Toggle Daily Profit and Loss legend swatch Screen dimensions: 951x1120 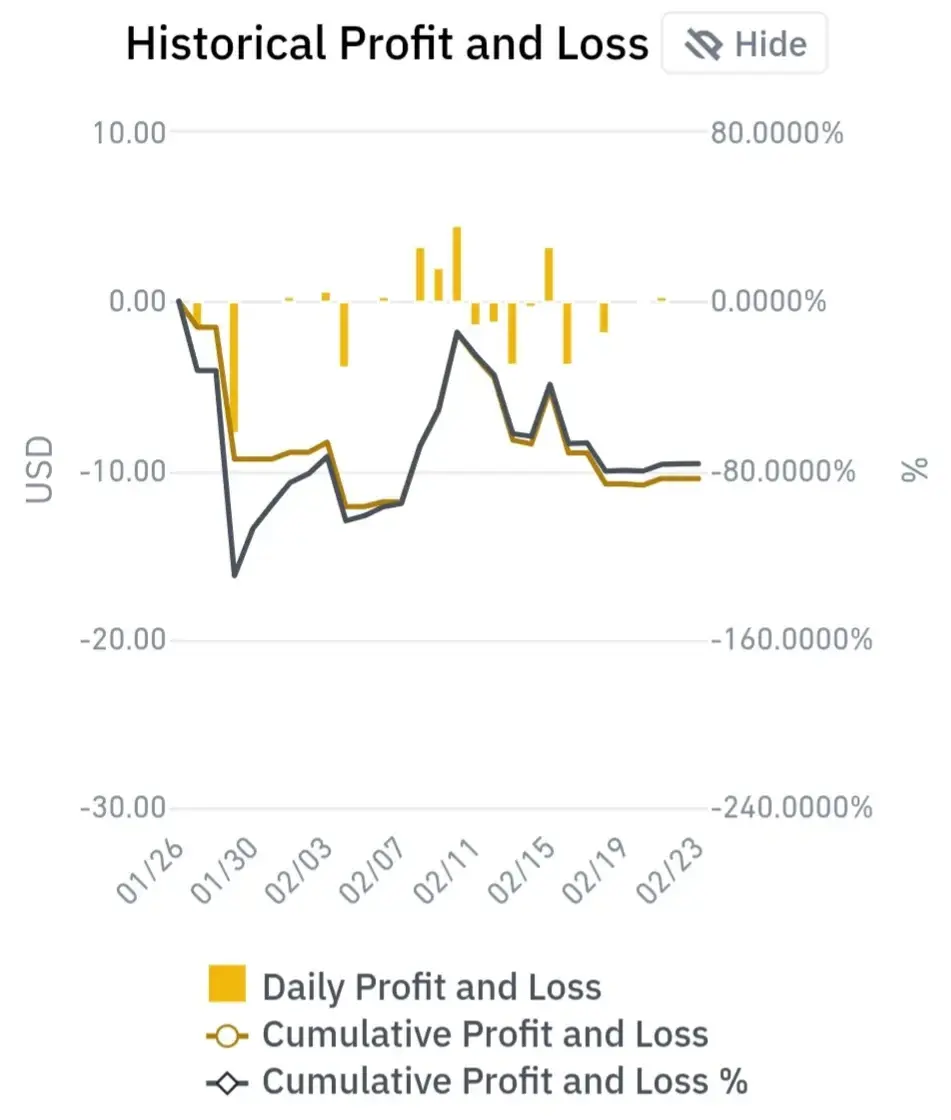[227, 984]
